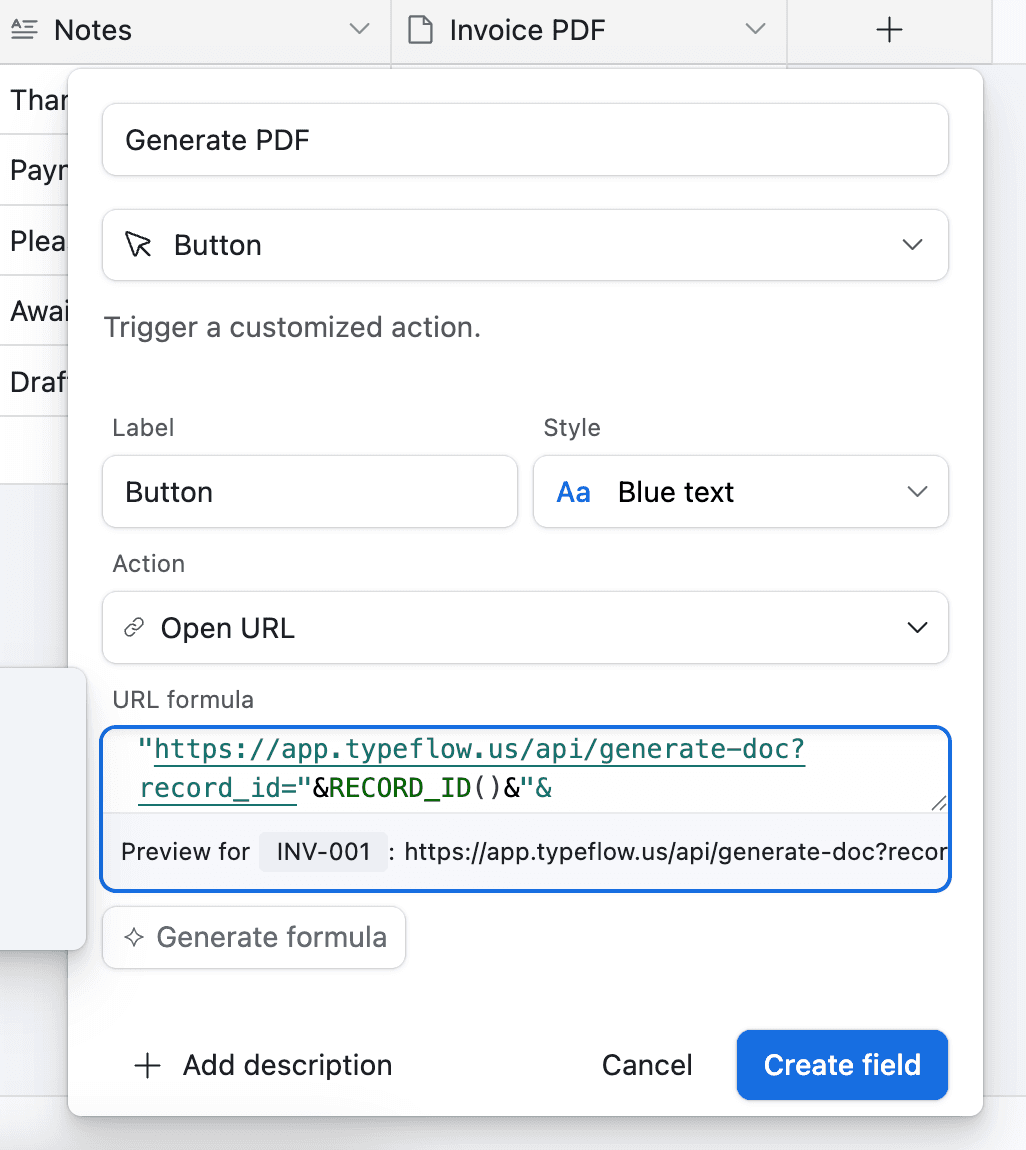Open the Invoice PDF column menu chevron
Image resolution: width=1026 pixels, height=1150 pixels.
(756, 31)
